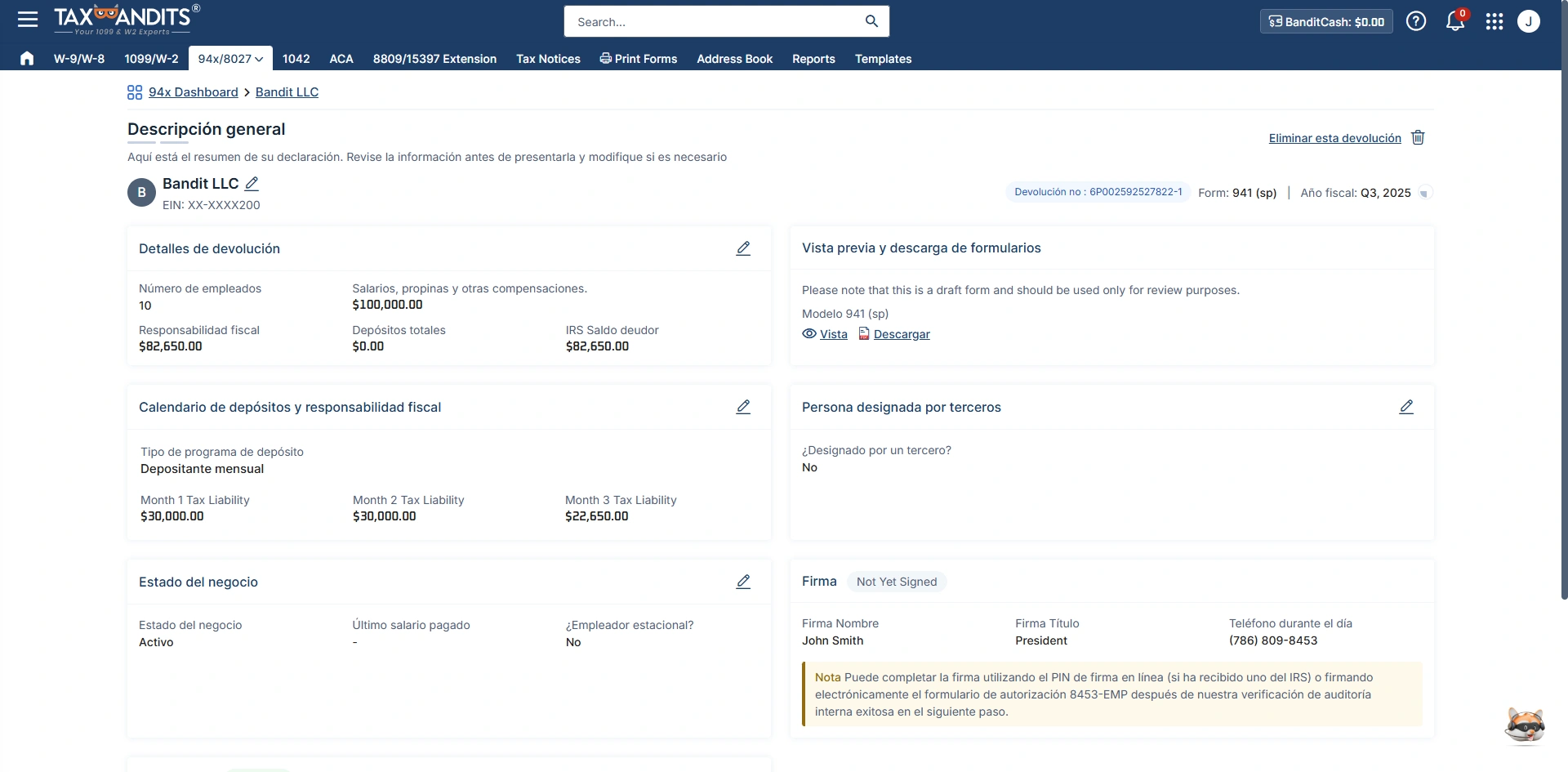Viewport: 1568px width, 772px height.
Task: Expand the 94x/8027 dropdown tab
Action: pos(230,59)
